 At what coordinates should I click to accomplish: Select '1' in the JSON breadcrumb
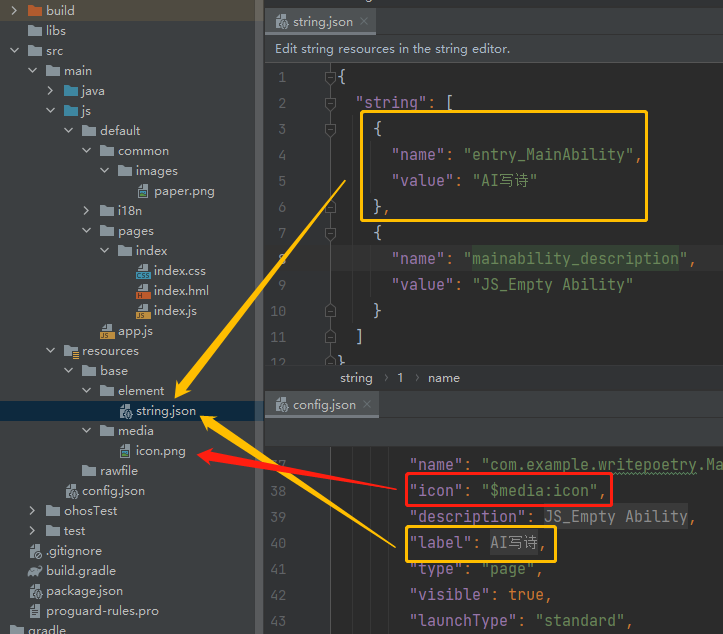(400, 378)
